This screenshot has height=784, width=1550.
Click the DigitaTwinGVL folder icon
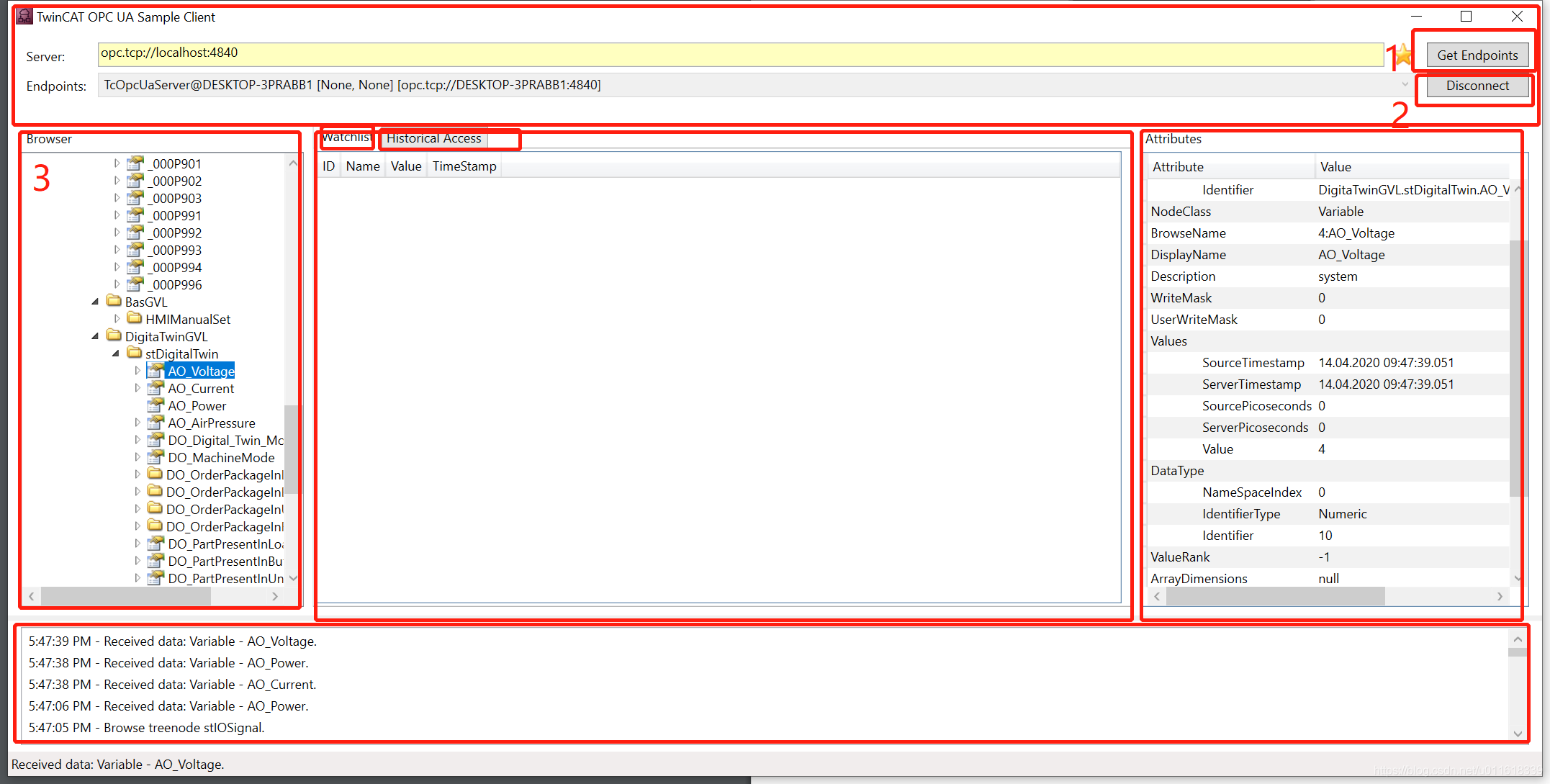[x=114, y=335]
